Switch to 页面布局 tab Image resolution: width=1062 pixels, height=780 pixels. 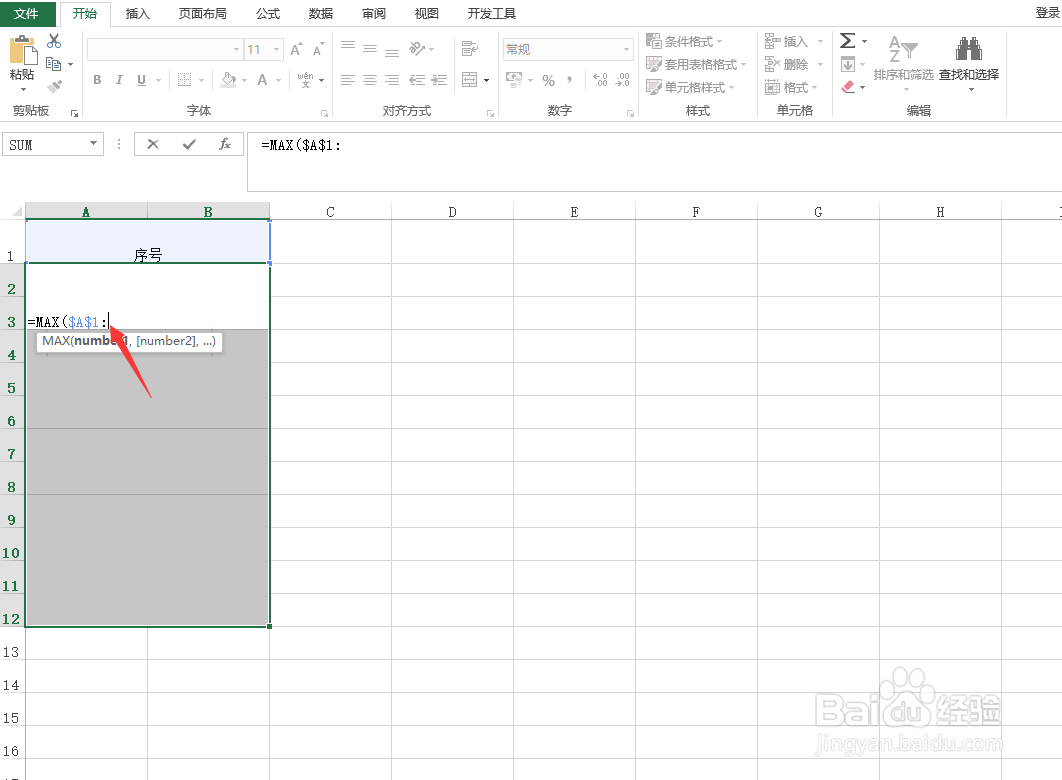203,14
